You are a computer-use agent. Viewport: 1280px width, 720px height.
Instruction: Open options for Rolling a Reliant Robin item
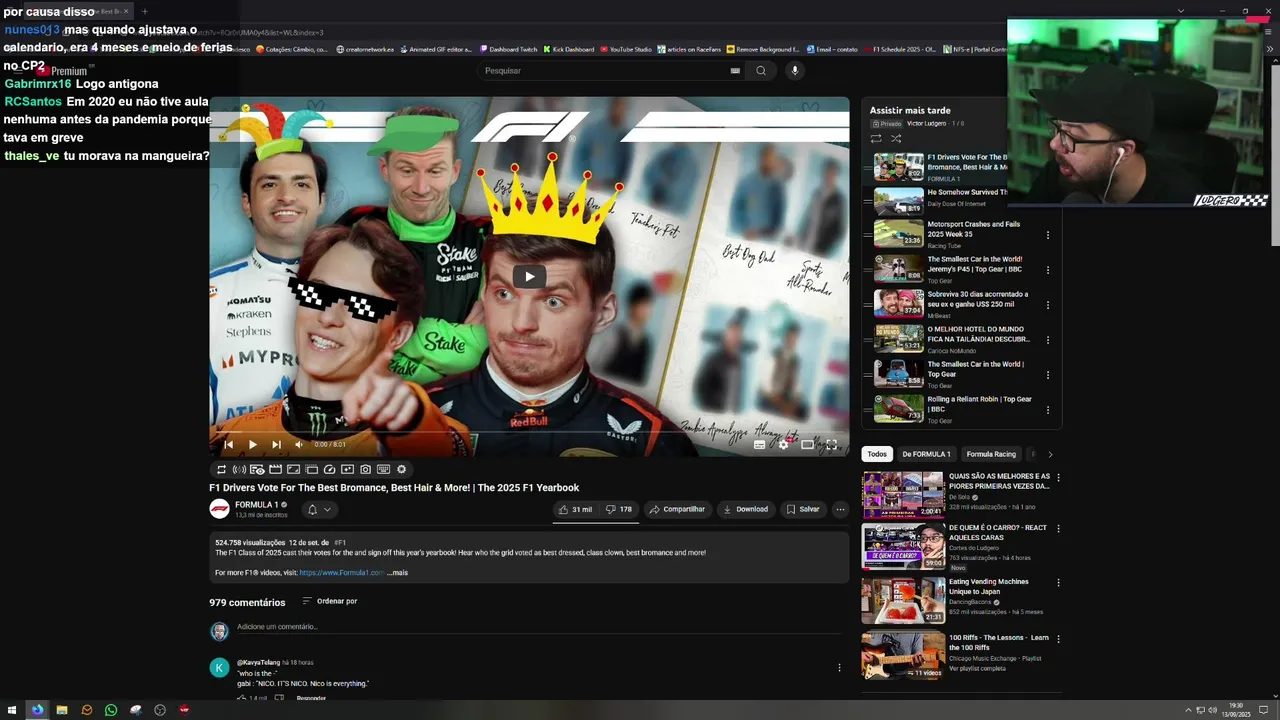[x=1048, y=410]
